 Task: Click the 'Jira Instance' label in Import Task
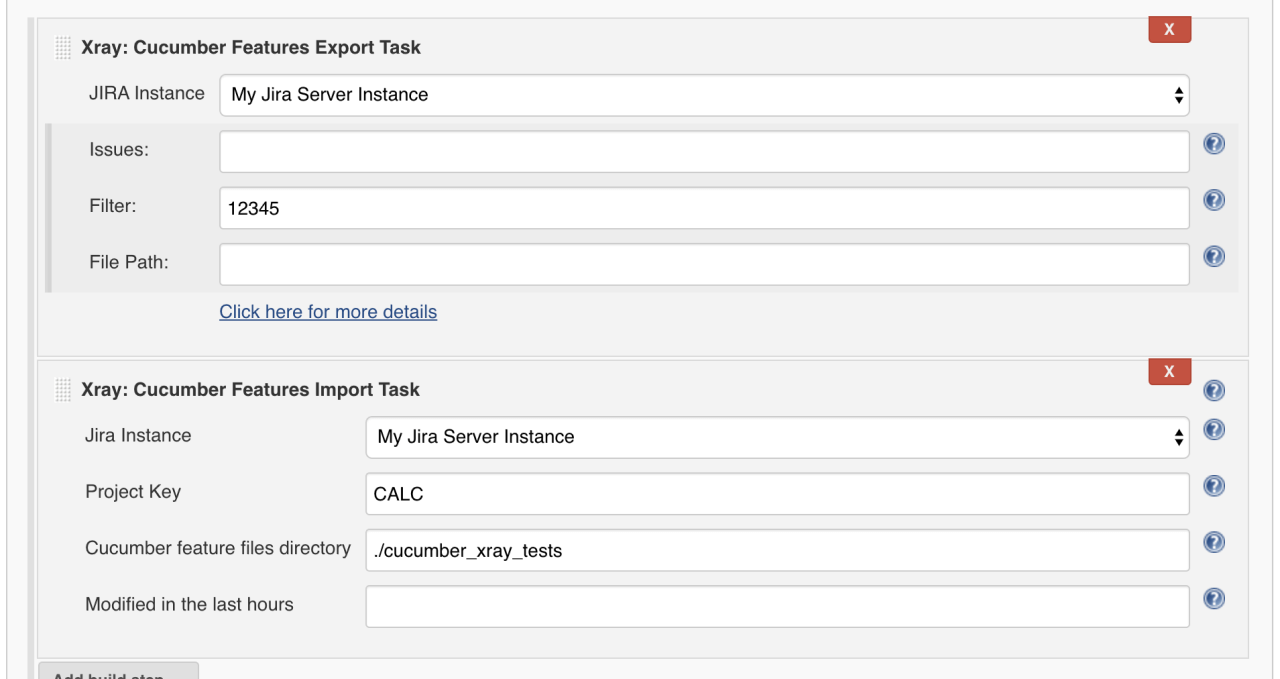pyautogui.click(x=138, y=435)
